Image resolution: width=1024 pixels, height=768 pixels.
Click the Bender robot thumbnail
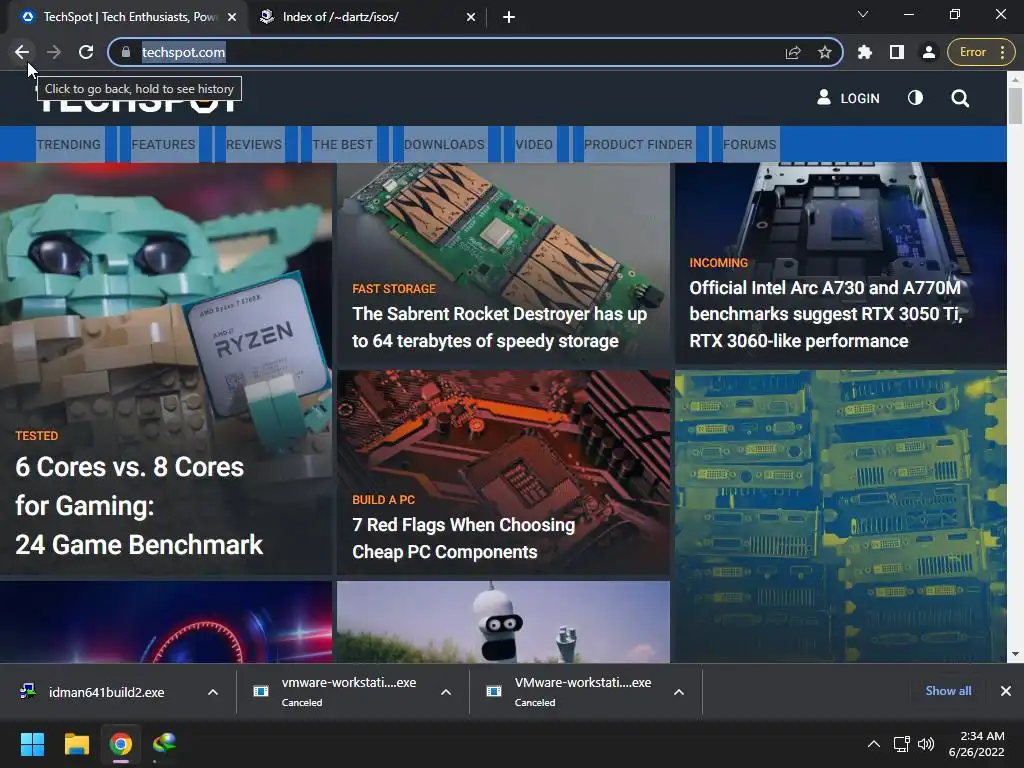503,622
